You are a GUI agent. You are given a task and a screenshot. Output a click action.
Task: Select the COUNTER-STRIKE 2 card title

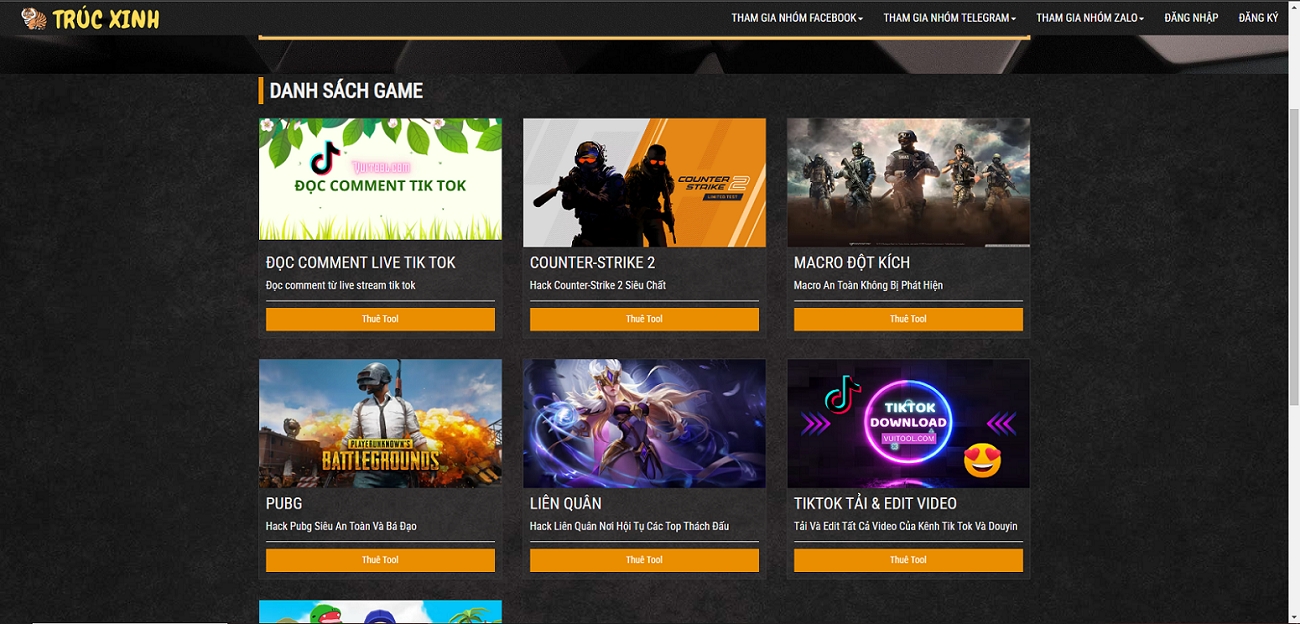592,263
